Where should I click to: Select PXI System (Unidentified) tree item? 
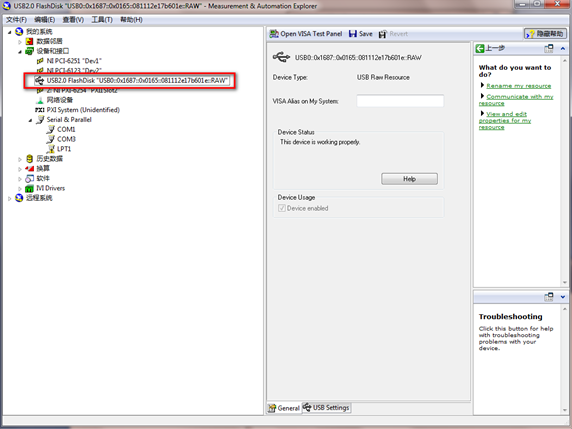tap(83, 110)
